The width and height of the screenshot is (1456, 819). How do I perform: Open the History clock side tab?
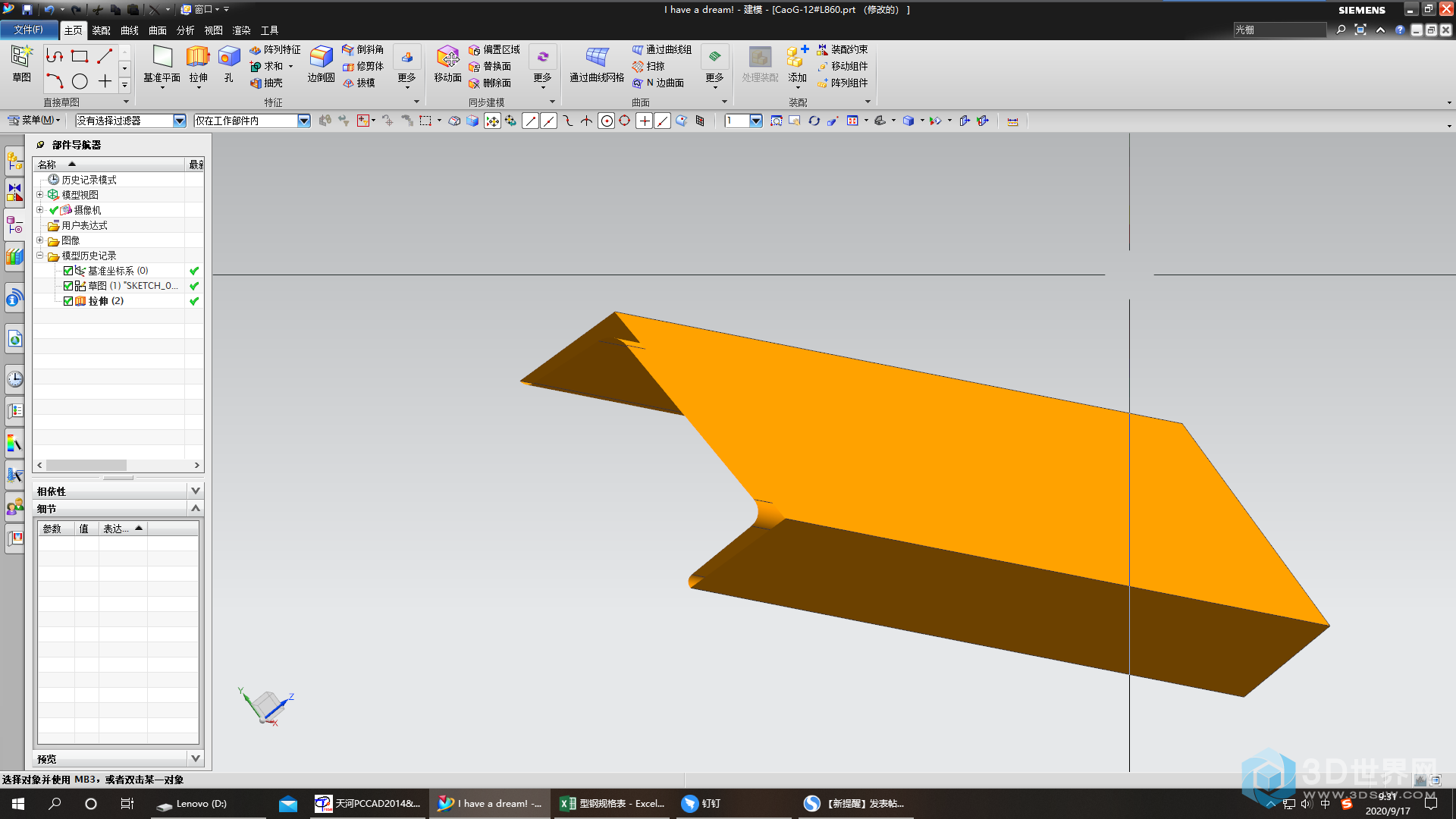click(14, 379)
